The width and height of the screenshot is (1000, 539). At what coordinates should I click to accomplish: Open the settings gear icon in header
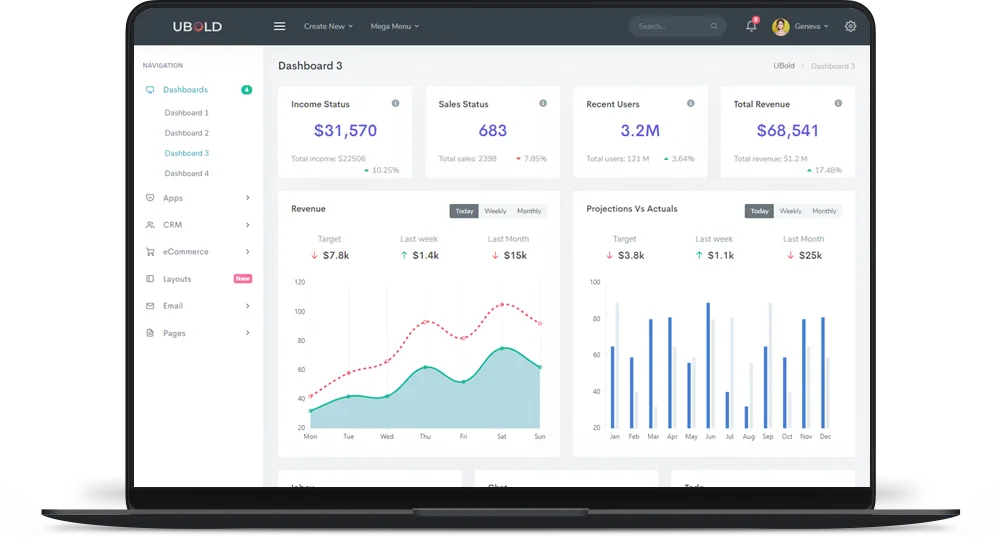point(850,26)
